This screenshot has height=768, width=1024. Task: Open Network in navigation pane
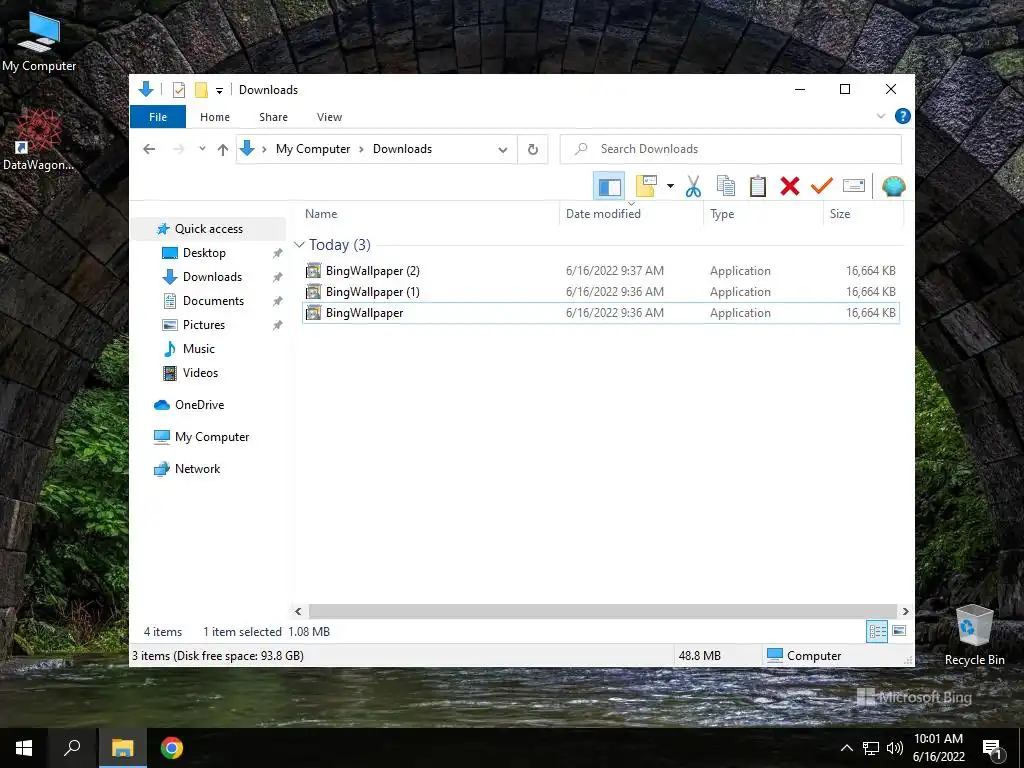pyautogui.click(x=197, y=469)
